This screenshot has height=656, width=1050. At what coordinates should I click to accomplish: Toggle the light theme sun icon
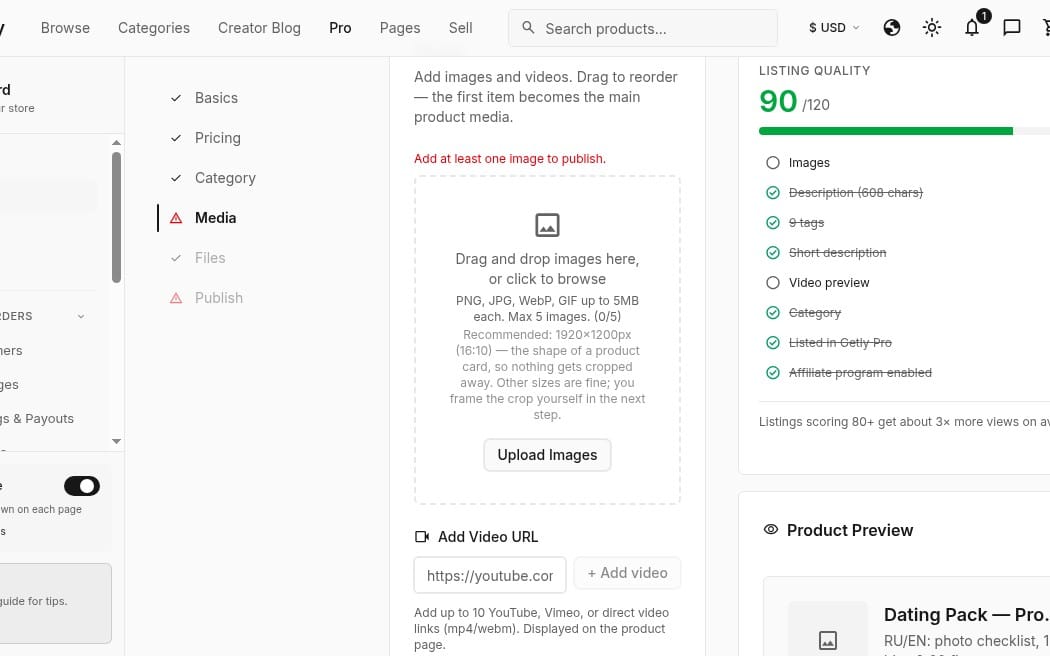931,27
